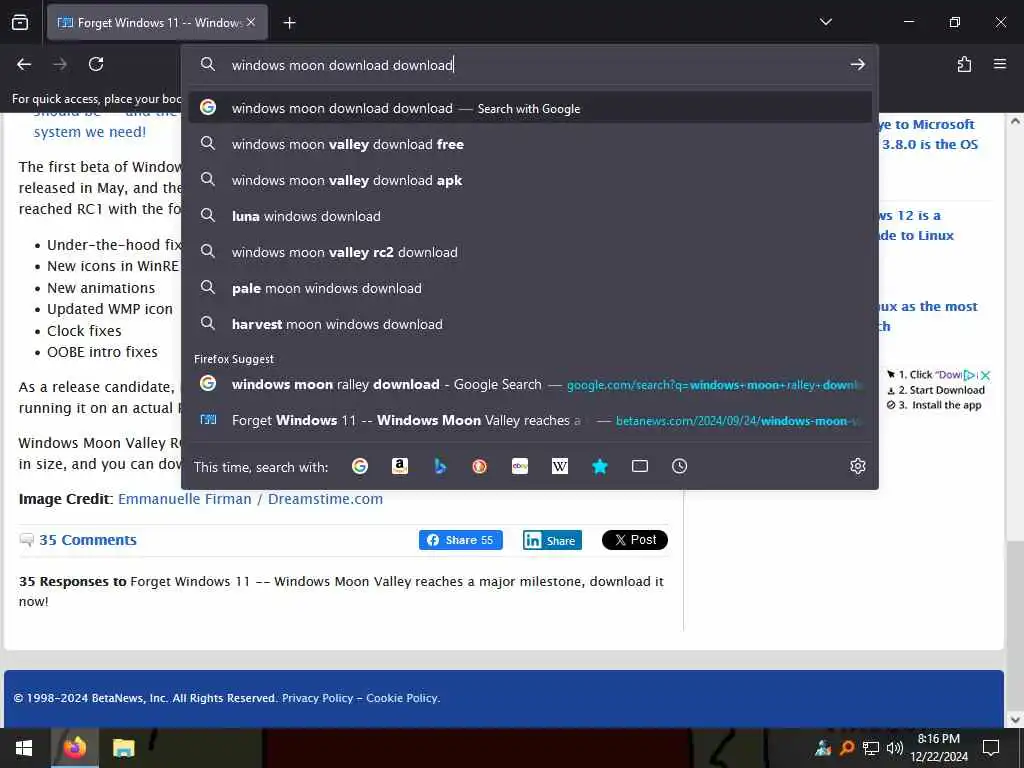This screenshot has width=1024, height=768.
Task: Open the 35 Comments link
Action: 88,540
